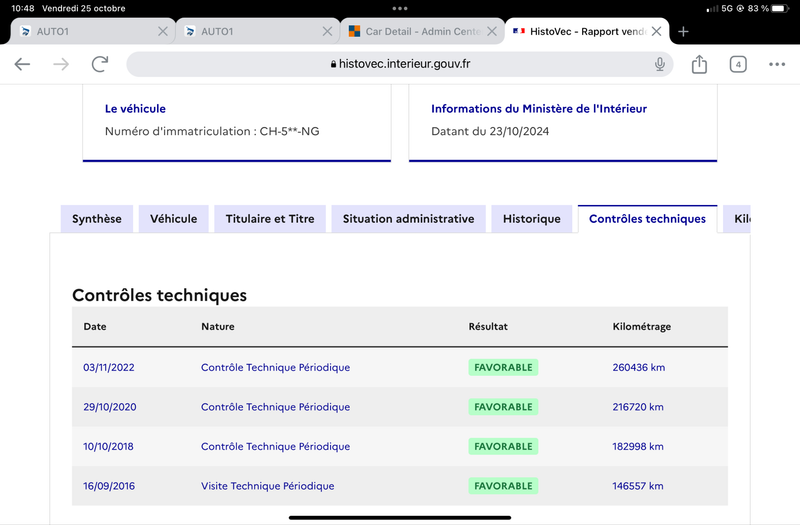Viewport: 800px width, 525px height.
Task: Close the Car Detail - Admin Center tab
Action: tap(492, 32)
